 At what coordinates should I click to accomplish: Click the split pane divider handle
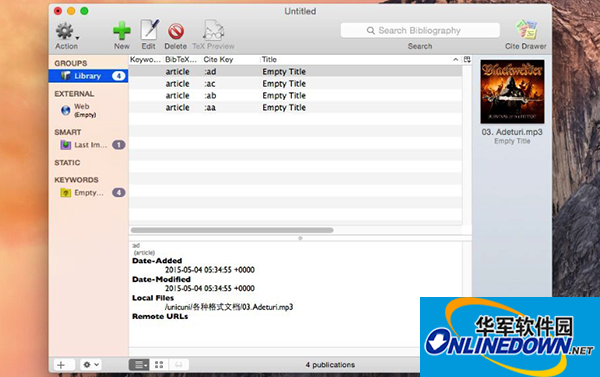point(300,238)
